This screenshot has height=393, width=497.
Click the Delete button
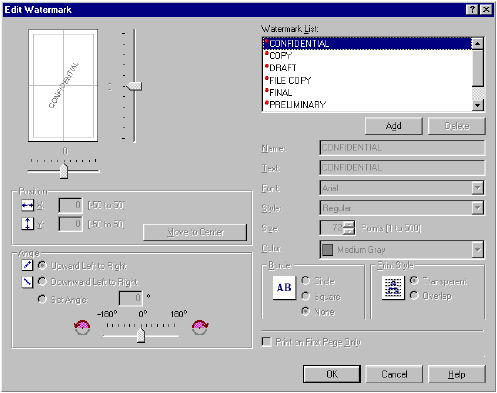coord(457,126)
